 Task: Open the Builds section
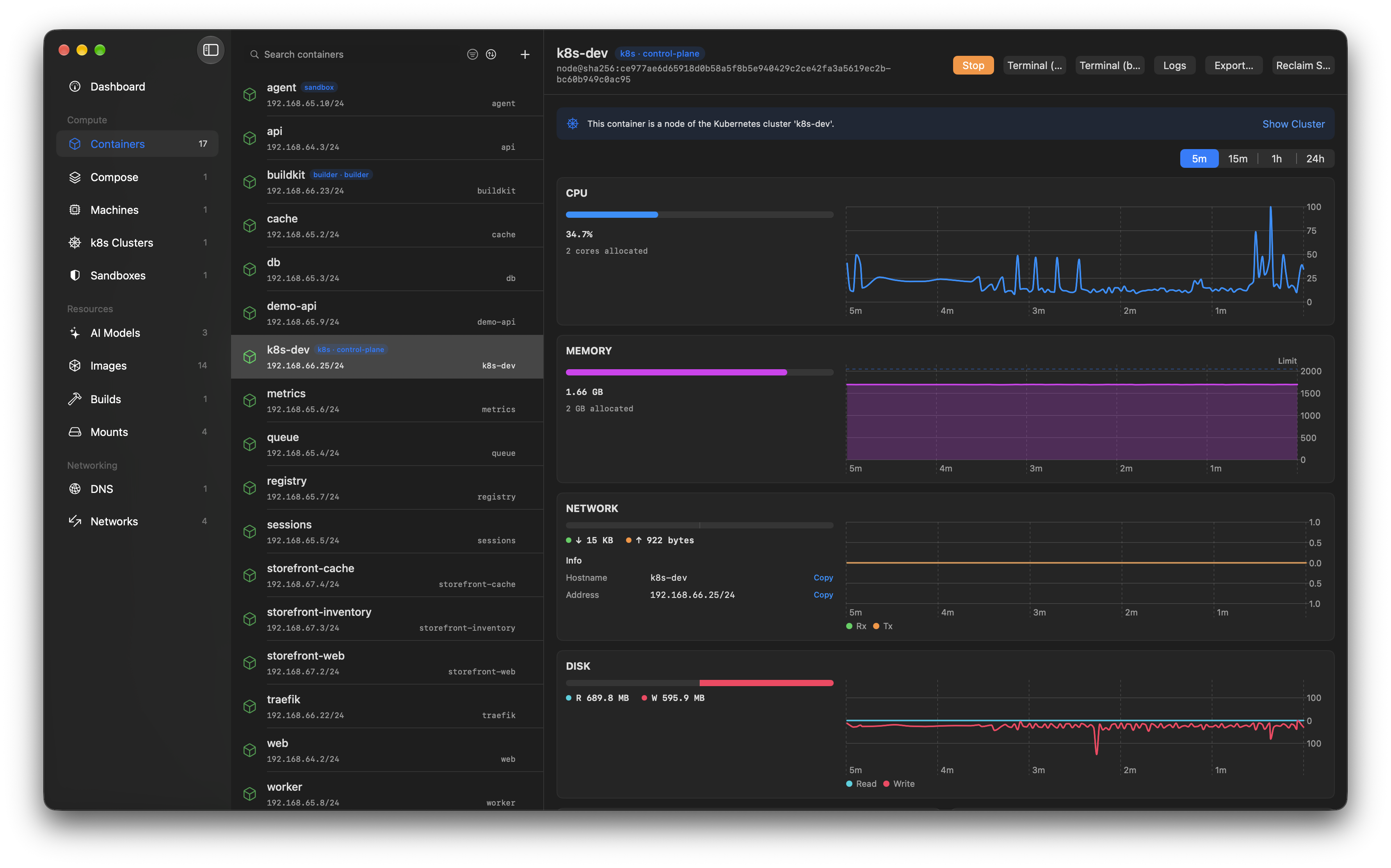[x=137, y=399]
